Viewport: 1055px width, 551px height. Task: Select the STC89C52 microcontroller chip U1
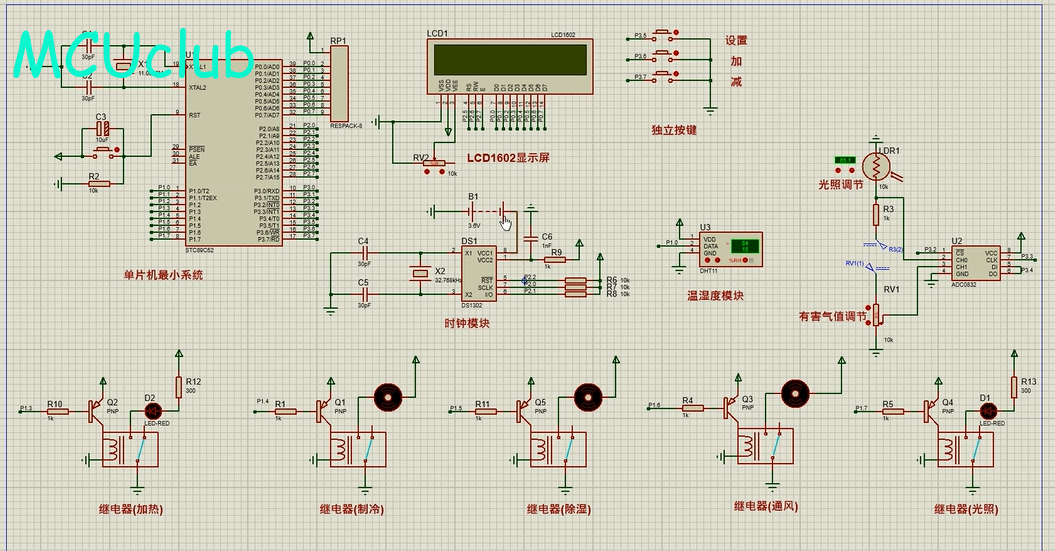pyautogui.click(x=233, y=152)
